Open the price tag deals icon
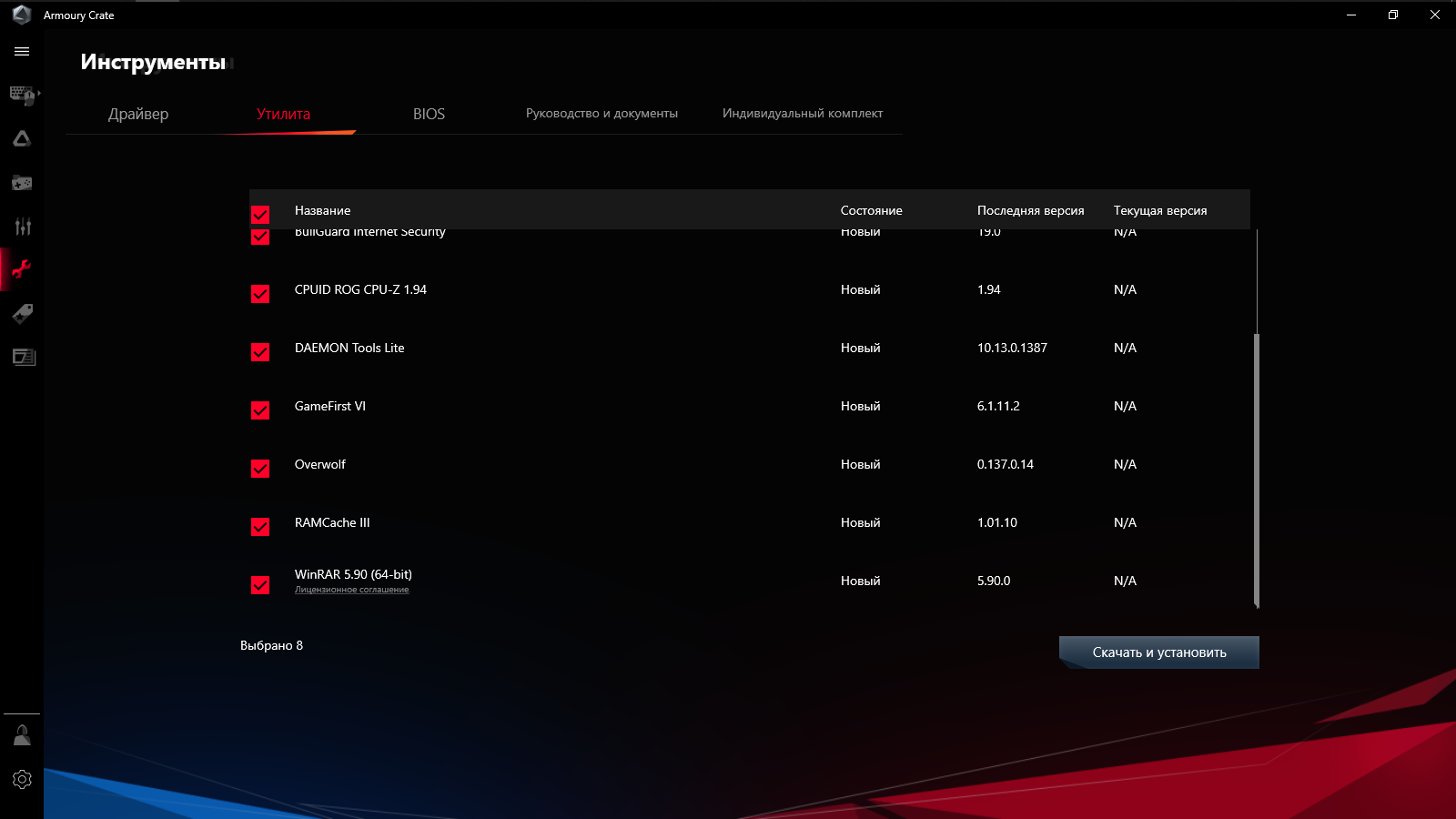This screenshot has height=819, width=1456. pyautogui.click(x=22, y=314)
